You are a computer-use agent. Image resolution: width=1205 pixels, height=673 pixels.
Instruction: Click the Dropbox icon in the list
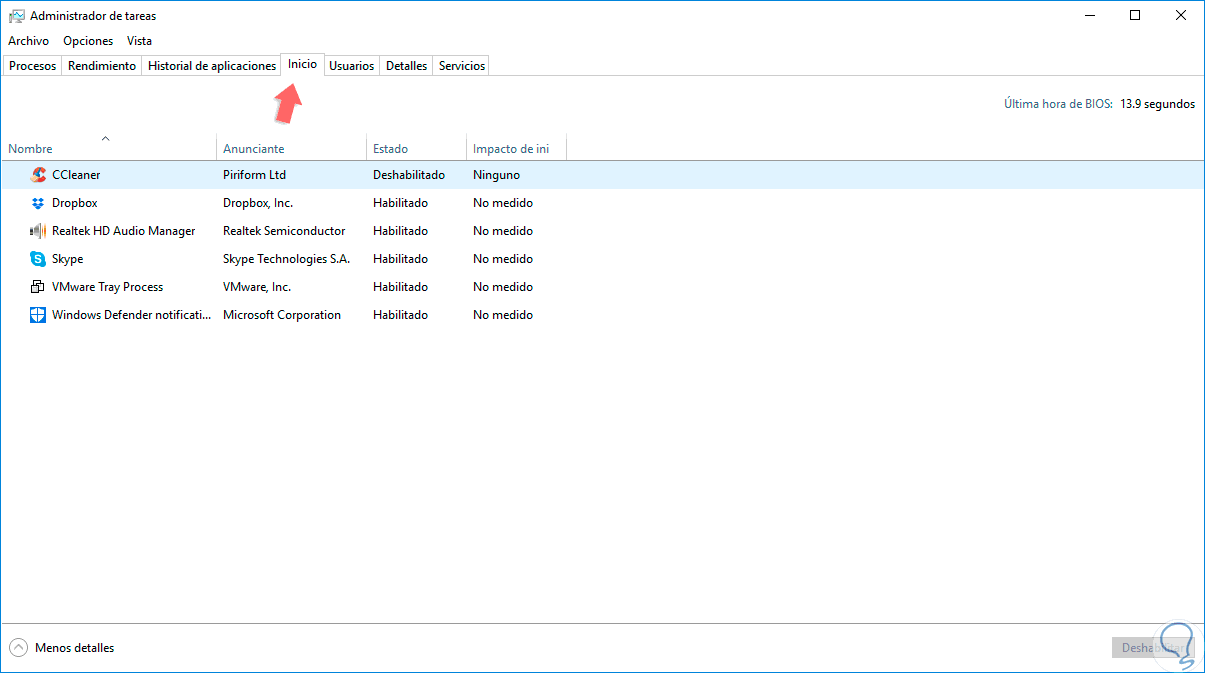[38, 203]
